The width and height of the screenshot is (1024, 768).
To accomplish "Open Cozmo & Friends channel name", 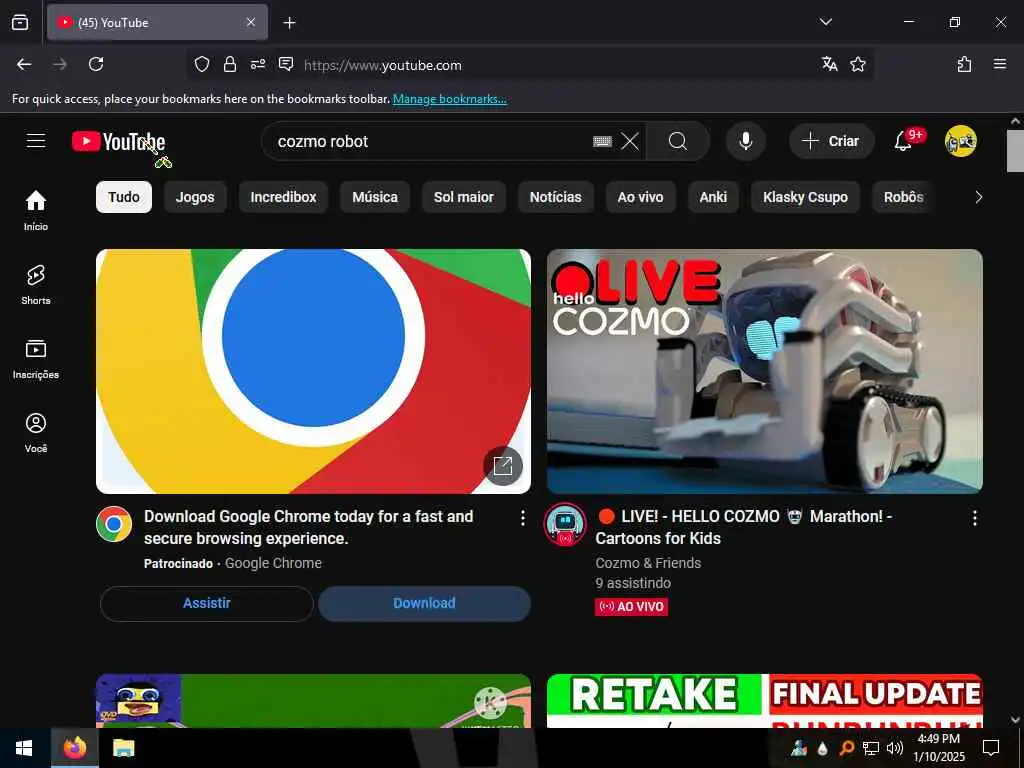I will (x=648, y=563).
